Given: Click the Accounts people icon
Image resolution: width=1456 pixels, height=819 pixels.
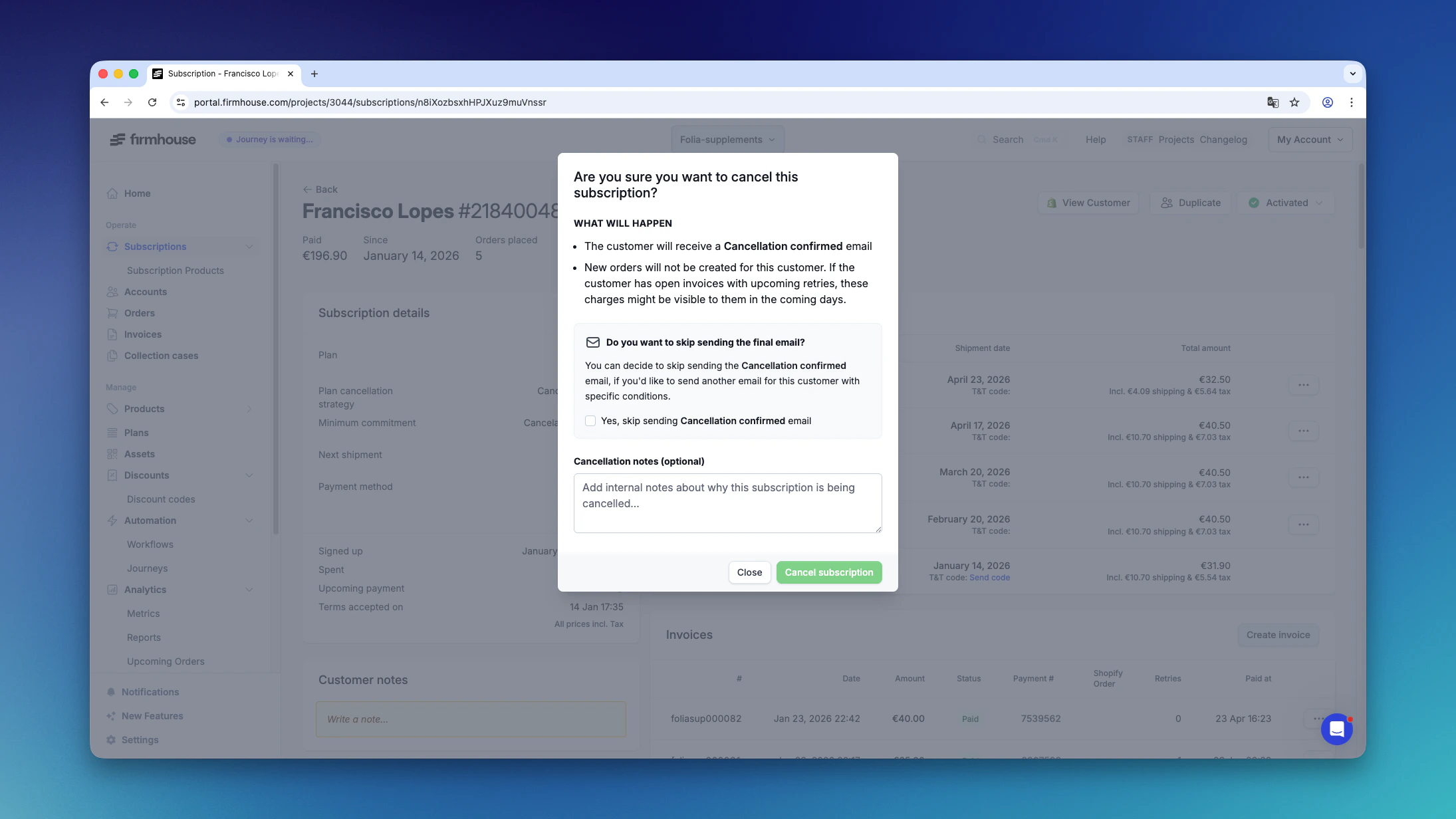Looking at the screenshot, I should pos(112,292).
